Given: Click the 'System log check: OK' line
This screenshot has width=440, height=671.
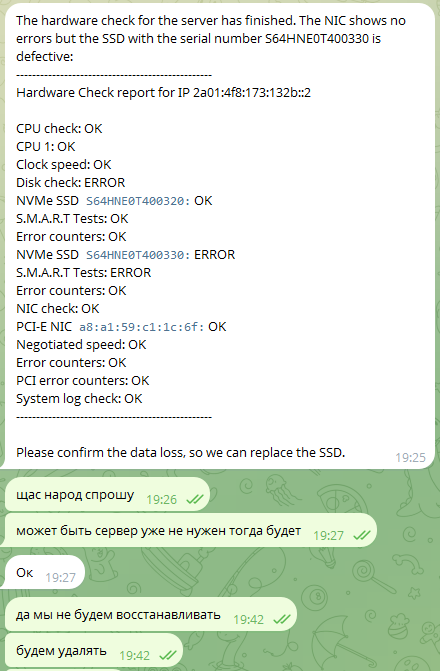Looking at the screenshot, I should pyautogui.click(x=79, y=398).
